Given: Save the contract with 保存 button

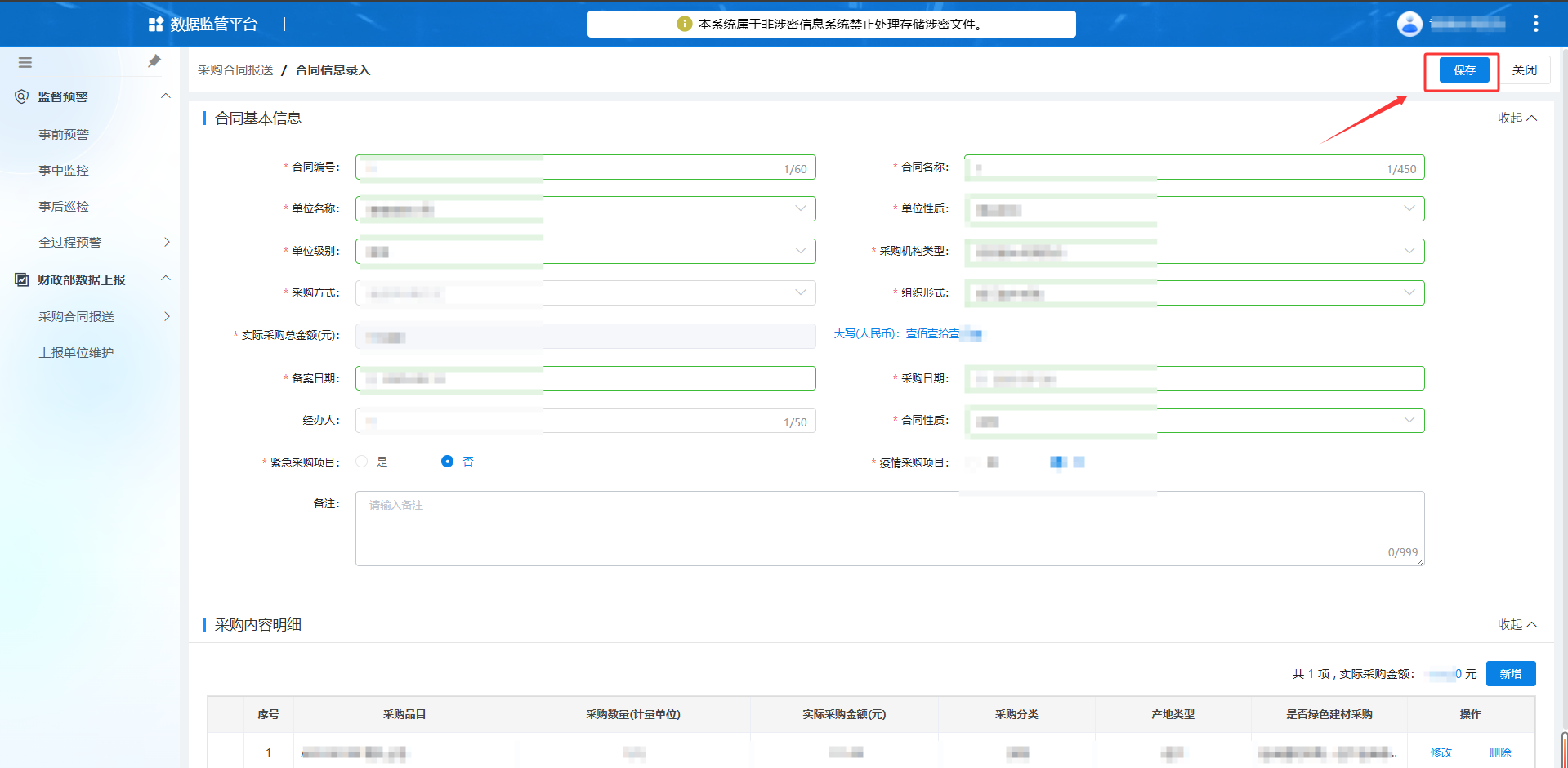Looking at the screenshot, I should click(1464, 70).
